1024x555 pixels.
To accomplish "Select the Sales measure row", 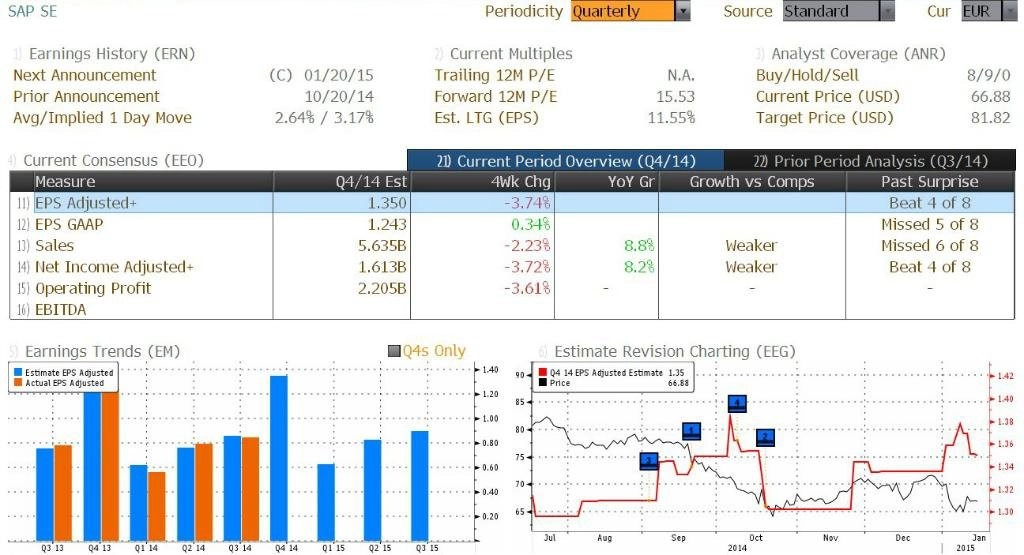I will (x=512, y=246).
